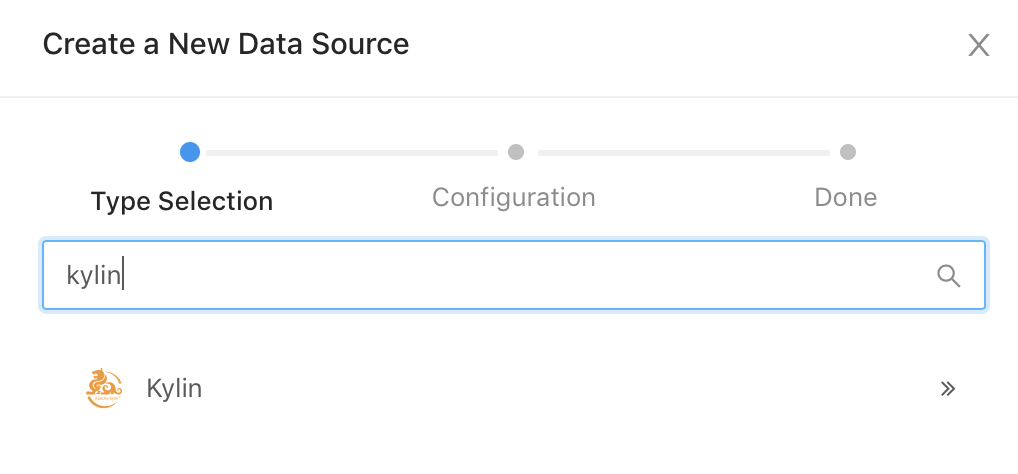Image resolution: width=1018 pixels, height=474 pixels.
Task: Click the gray Done step dot
Action: coord(848,152)
